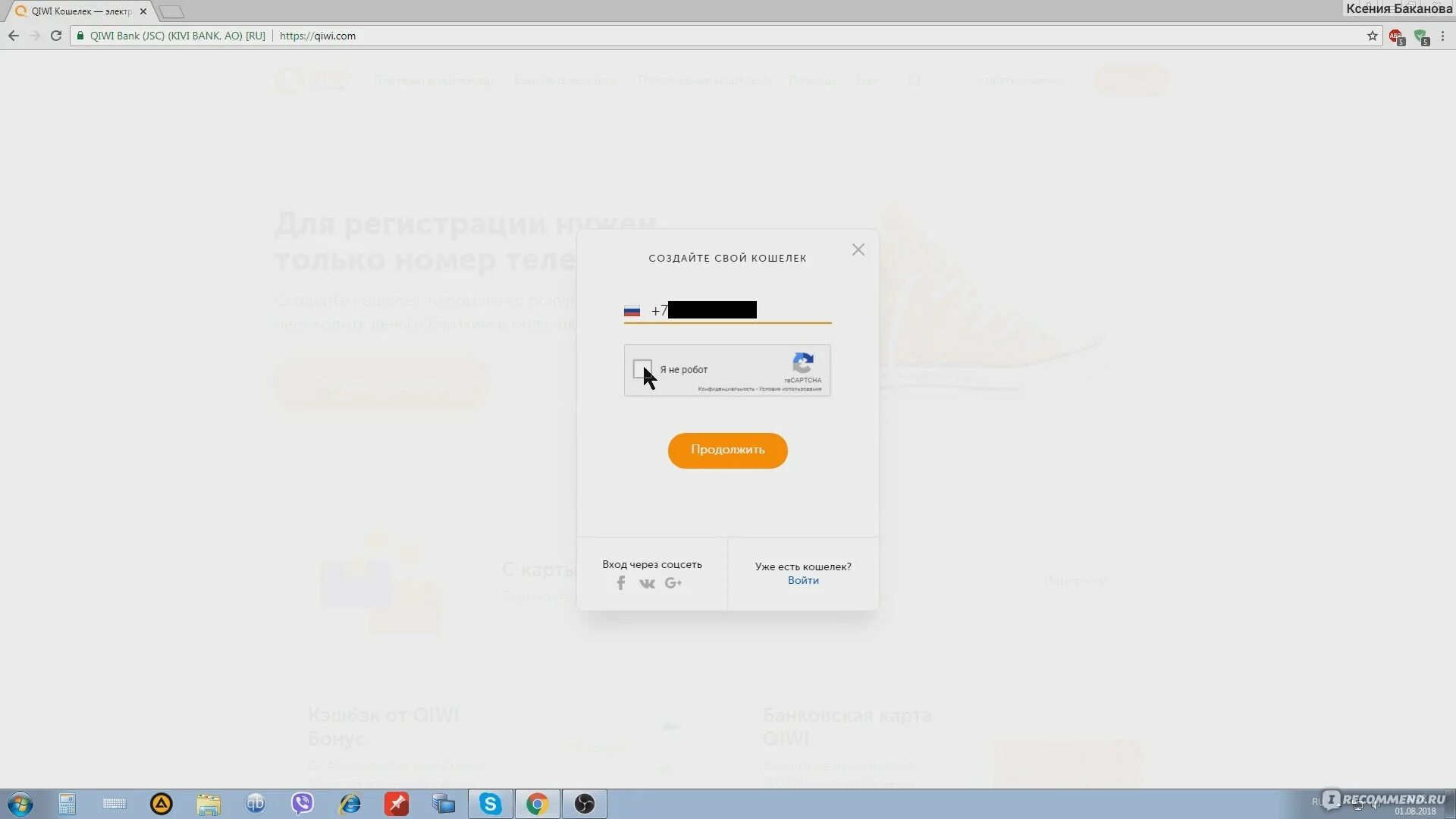Viewport: 1456px width, 819px height.
Task: Click the secure padlock site info icon
Action: [80, 36]
